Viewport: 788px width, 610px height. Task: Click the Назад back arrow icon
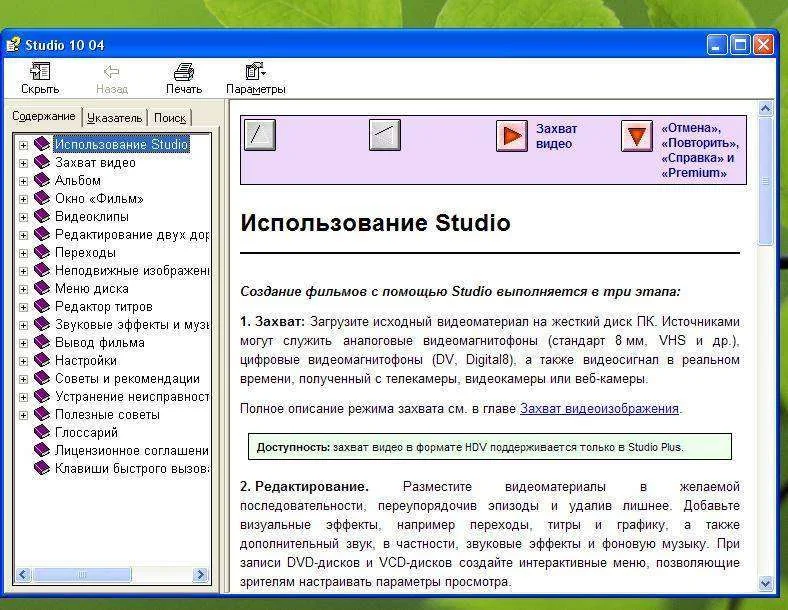click(x=112, y=71)
